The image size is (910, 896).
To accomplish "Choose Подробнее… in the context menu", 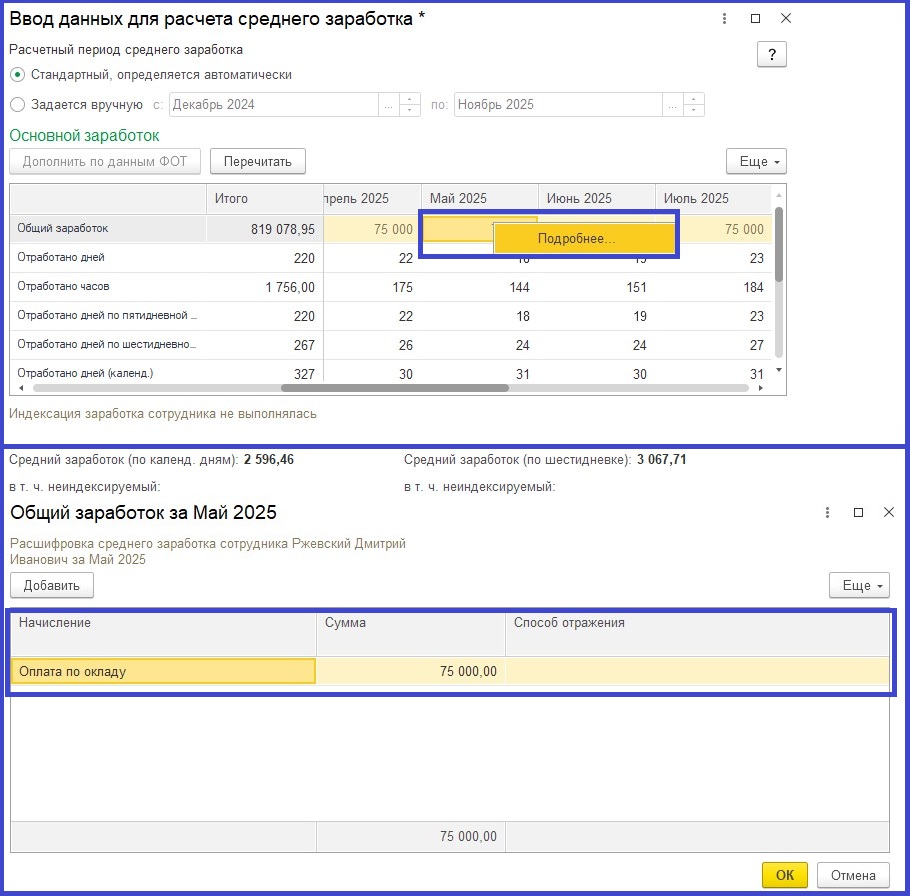I will coord(576,239).
